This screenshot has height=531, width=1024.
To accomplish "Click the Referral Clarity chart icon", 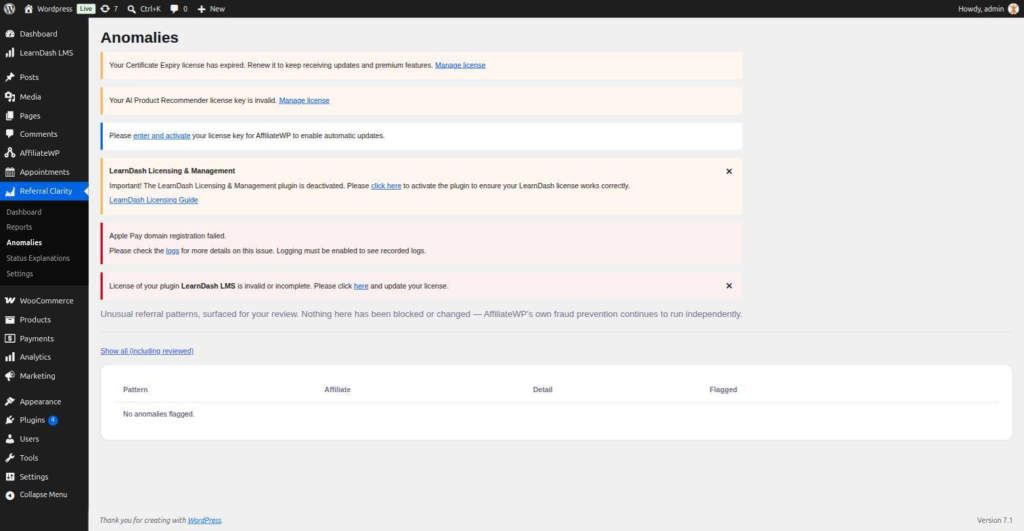I will coord(10,191).
